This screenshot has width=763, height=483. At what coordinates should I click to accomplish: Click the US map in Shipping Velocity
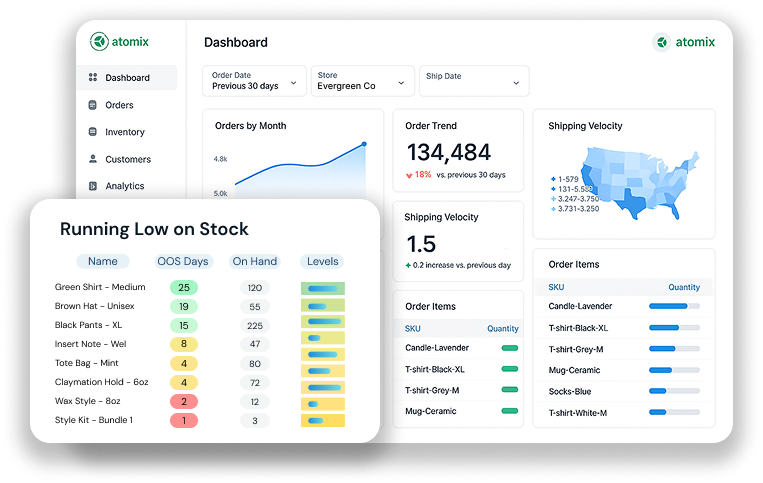[x=640, y=183]
